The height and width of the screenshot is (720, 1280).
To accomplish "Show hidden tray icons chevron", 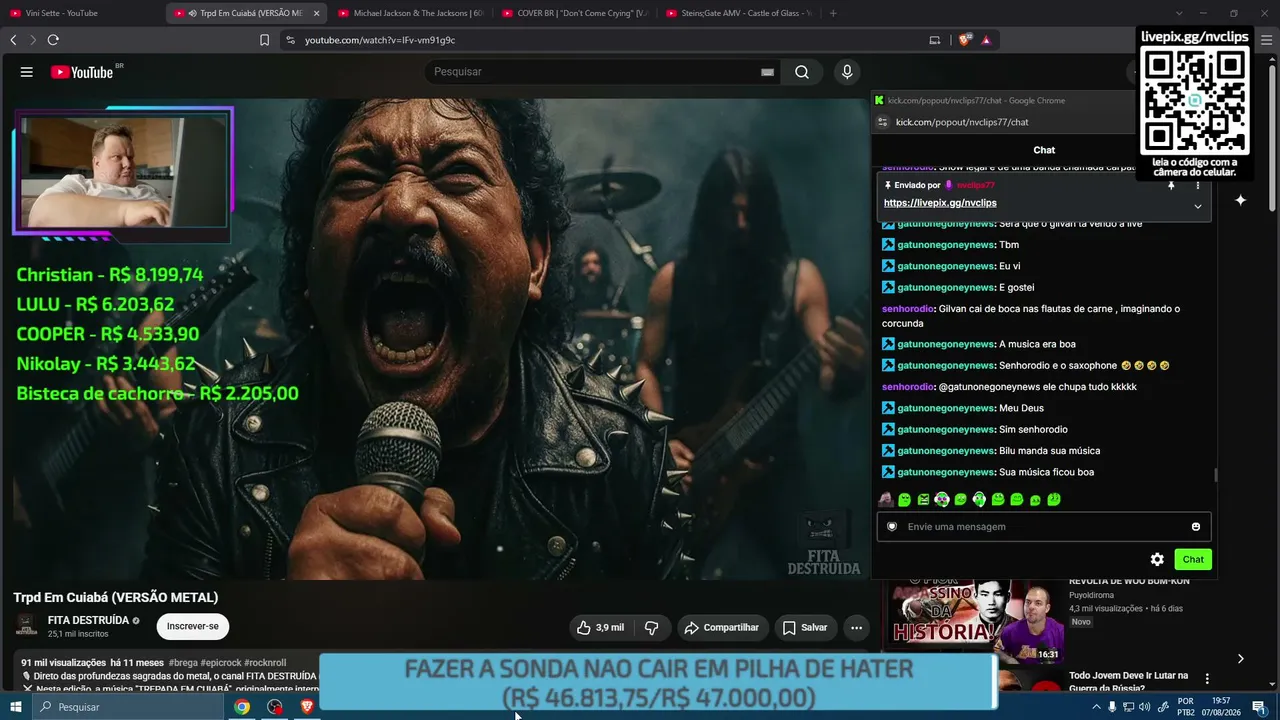I will click(x=1096, y=707).
